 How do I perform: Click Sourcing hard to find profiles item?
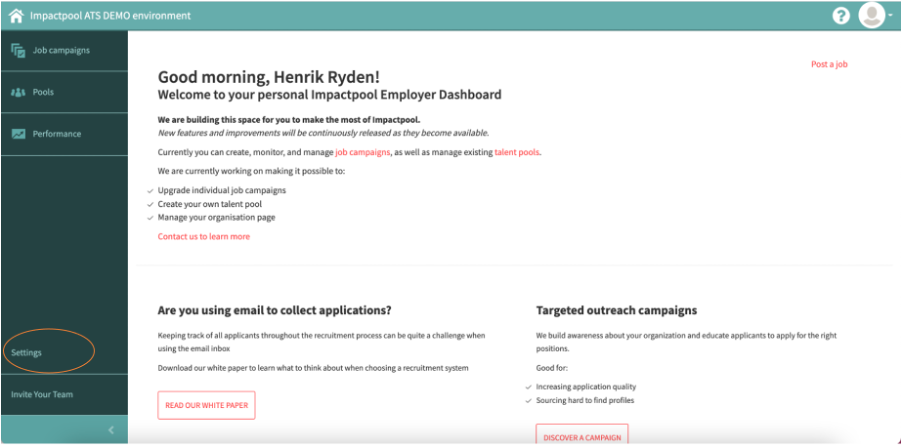point(585,400)
